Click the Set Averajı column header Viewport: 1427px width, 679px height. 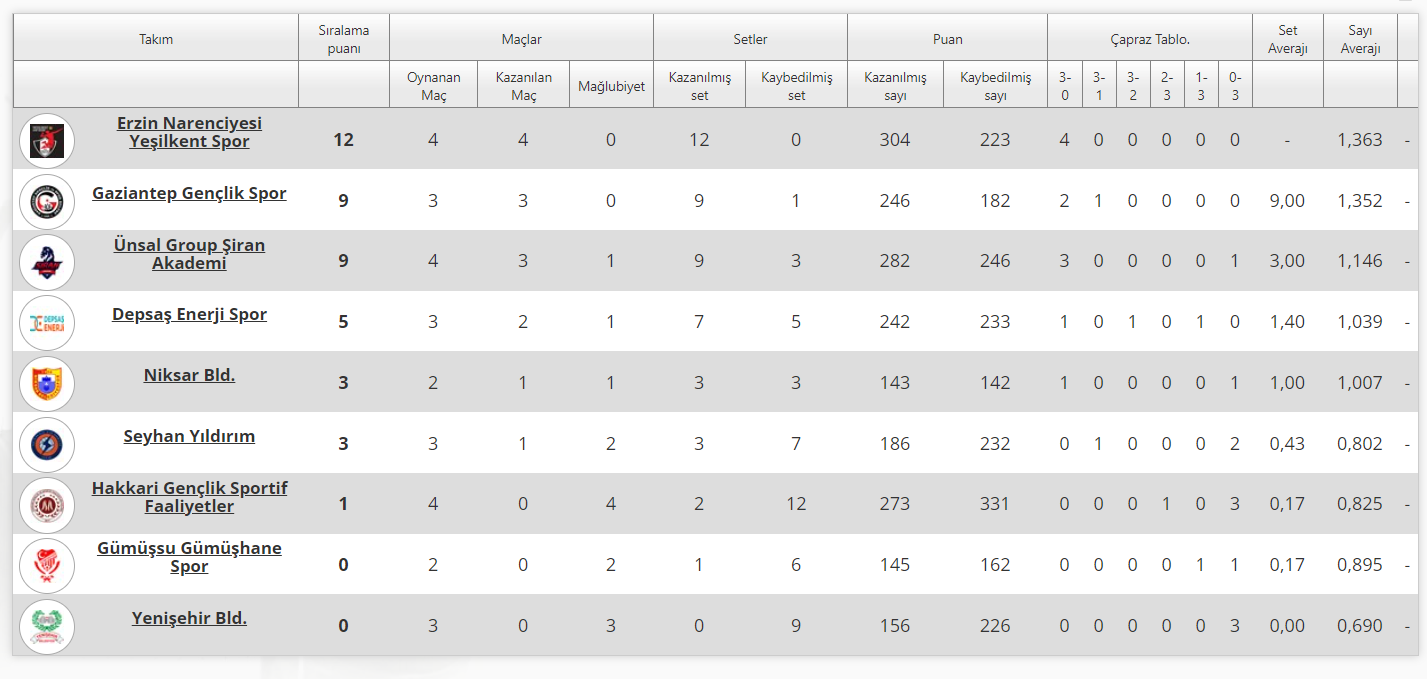click(x=1287, y=39)
